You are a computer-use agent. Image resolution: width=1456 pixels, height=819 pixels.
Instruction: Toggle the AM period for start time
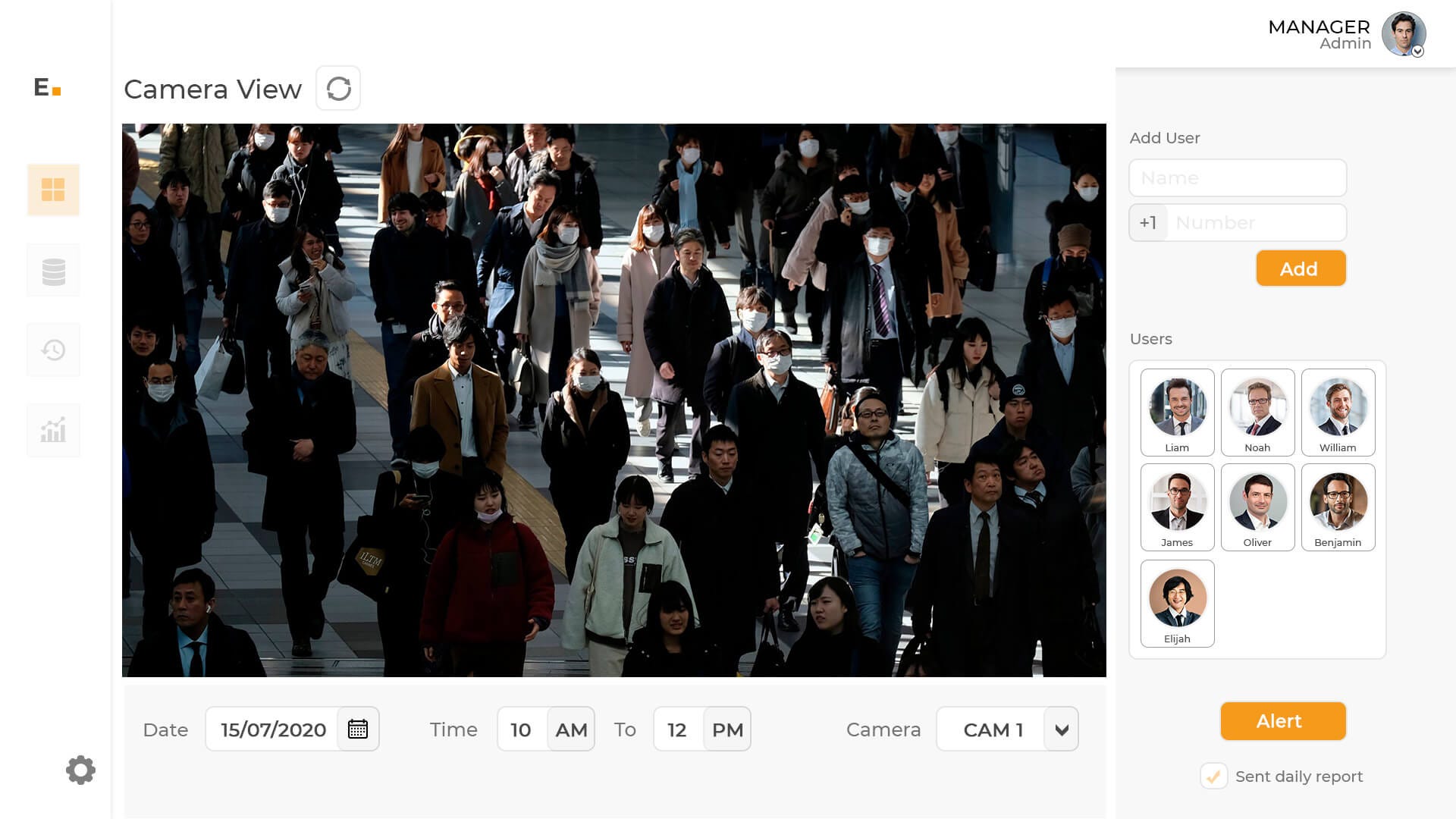coord(571,730)
